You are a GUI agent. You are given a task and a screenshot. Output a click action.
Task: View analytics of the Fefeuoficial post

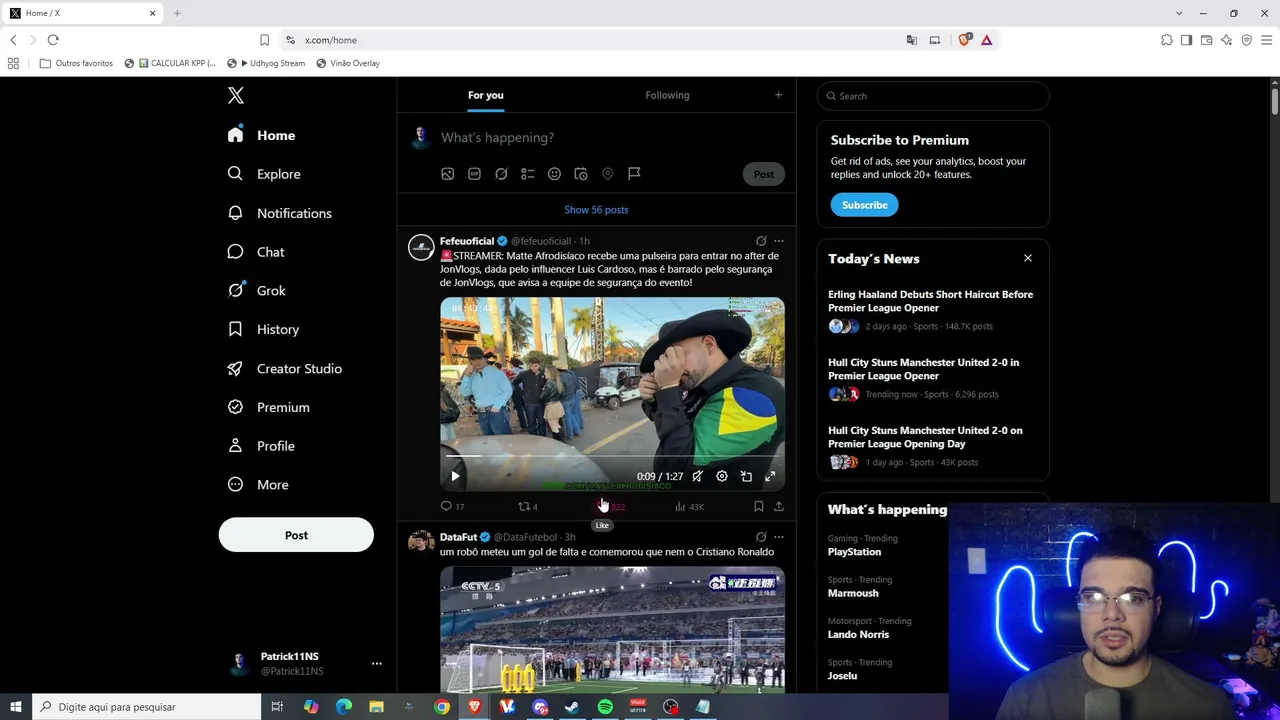[x=689, y=506]
